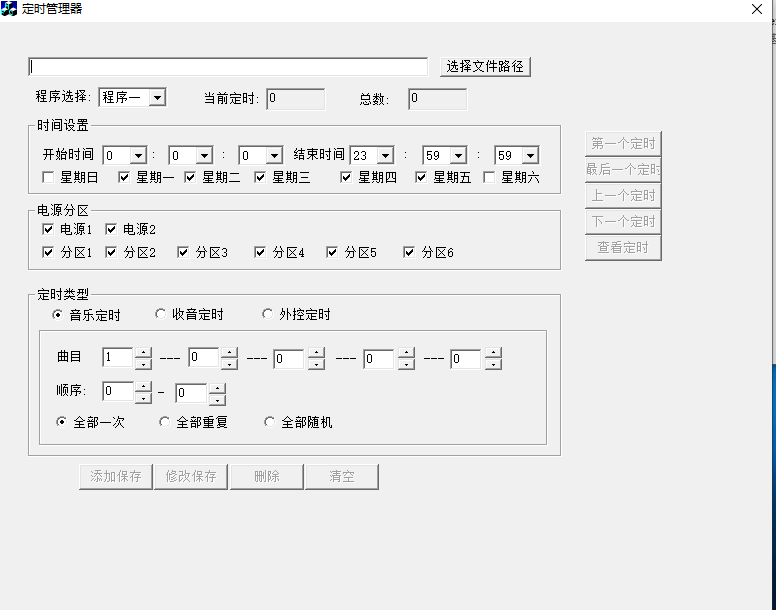Click the 查看定时 button
Screen dimensions: 776x610
[x=623, y=248]
